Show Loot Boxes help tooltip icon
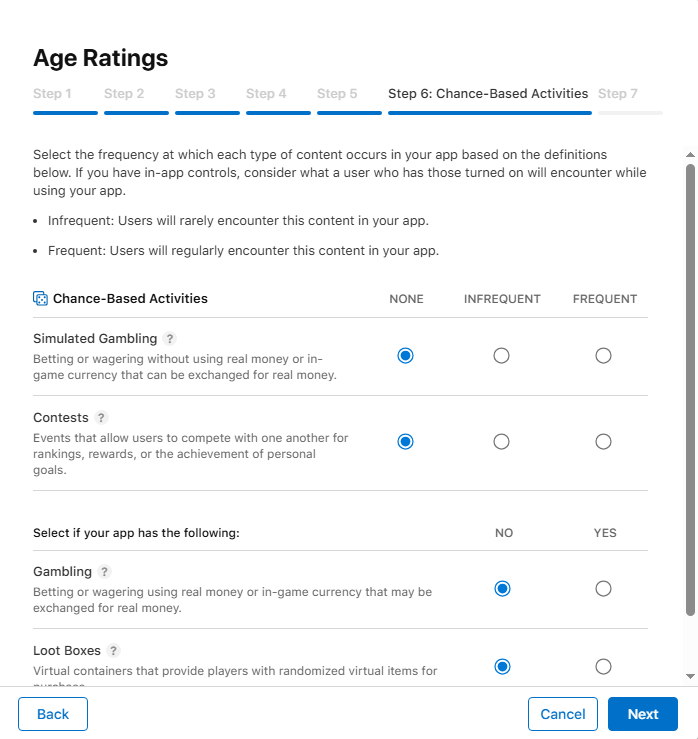 [x=113, y=651]
